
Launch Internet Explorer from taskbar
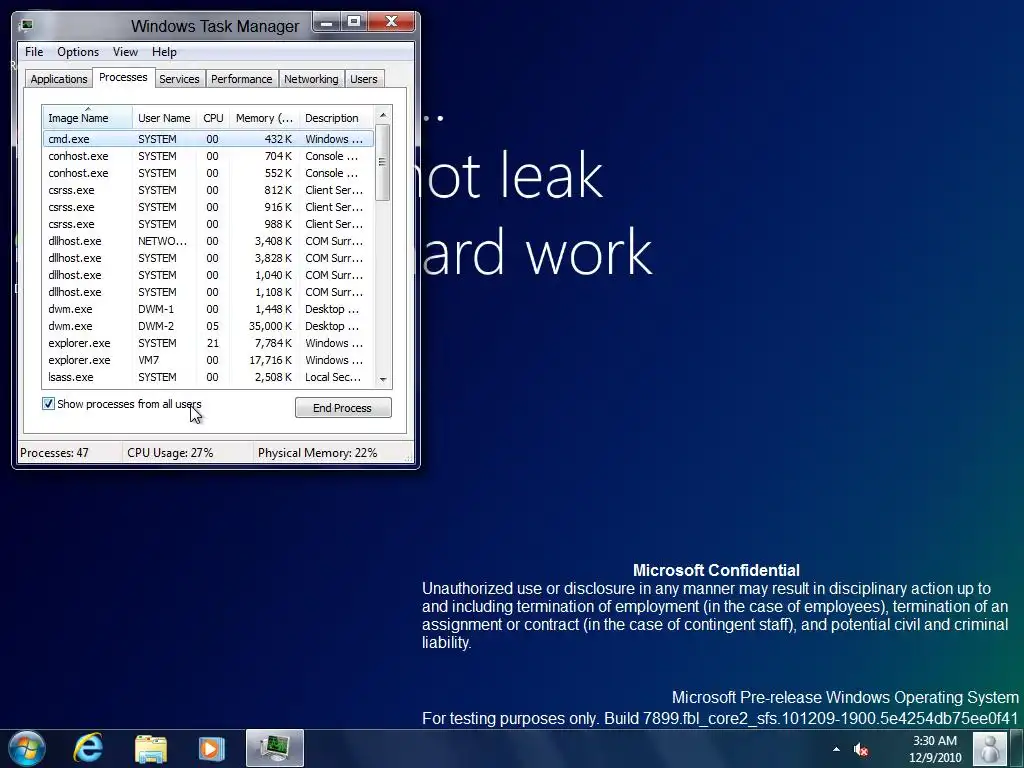tap(88, 748)
